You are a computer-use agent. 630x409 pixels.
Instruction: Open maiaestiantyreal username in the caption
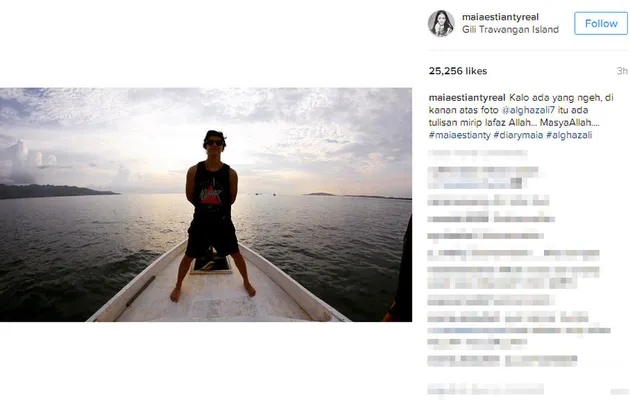coord(467,97)
